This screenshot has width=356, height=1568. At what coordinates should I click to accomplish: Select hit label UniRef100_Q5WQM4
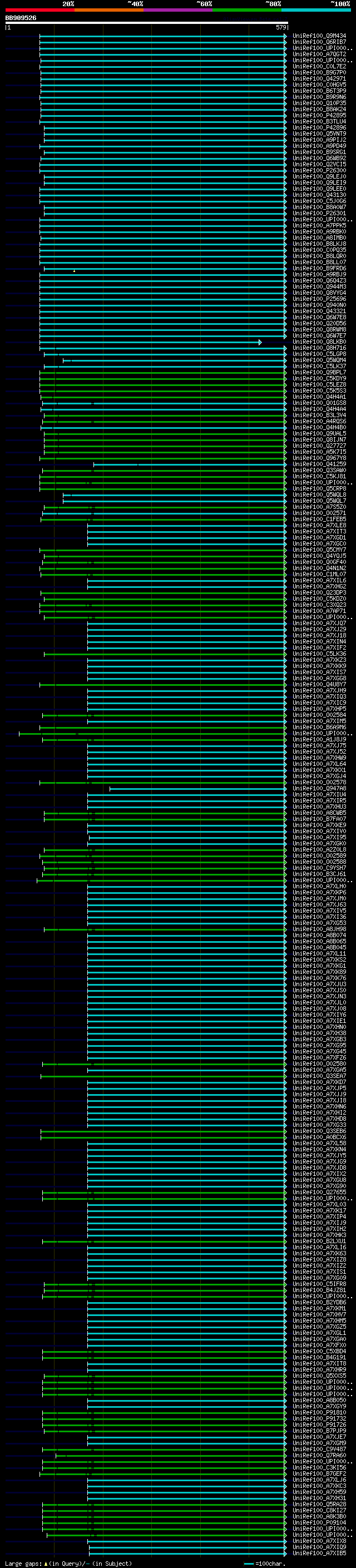tap(319, 360)
